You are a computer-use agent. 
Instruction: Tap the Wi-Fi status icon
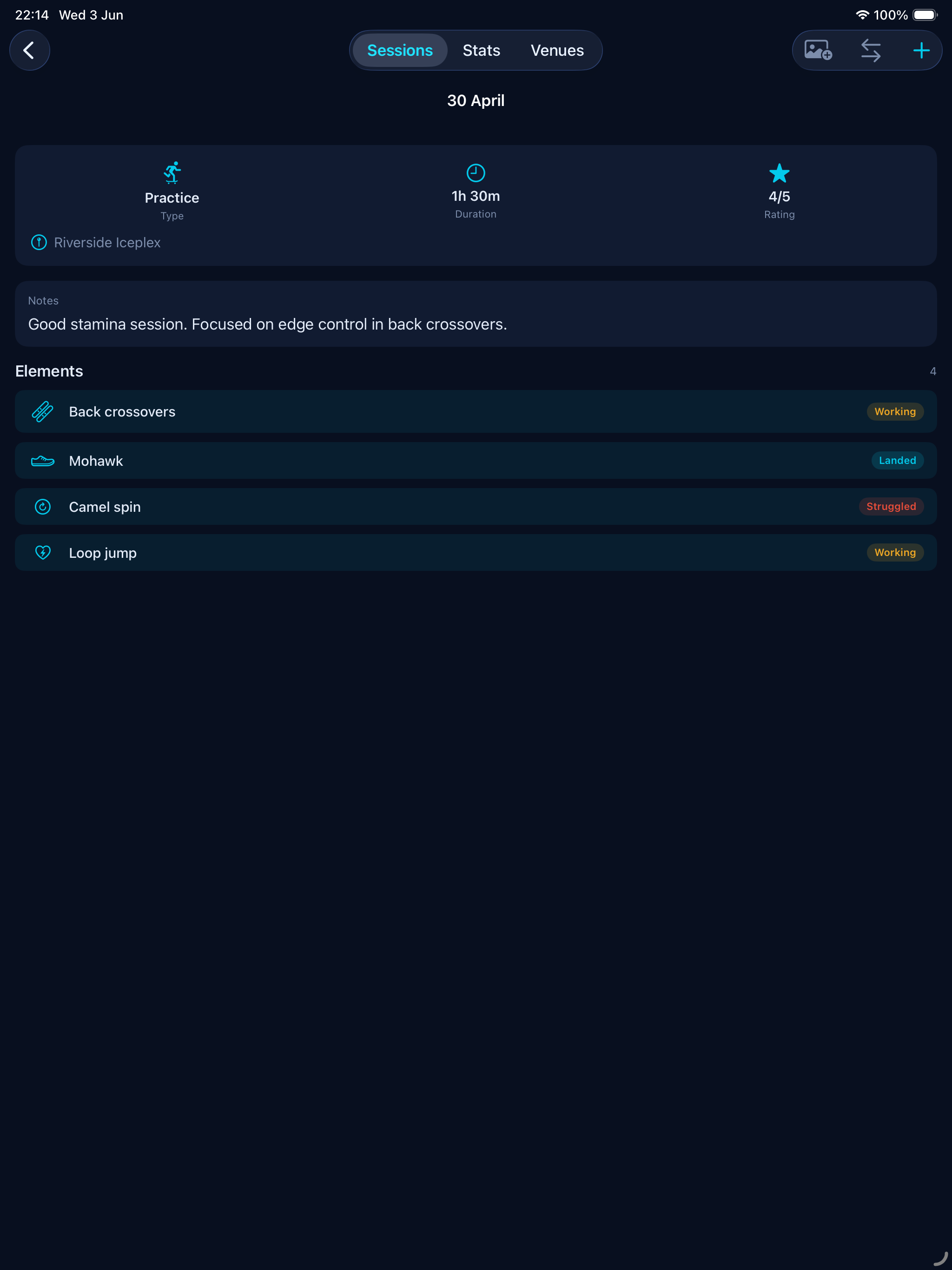click(862, 15)
